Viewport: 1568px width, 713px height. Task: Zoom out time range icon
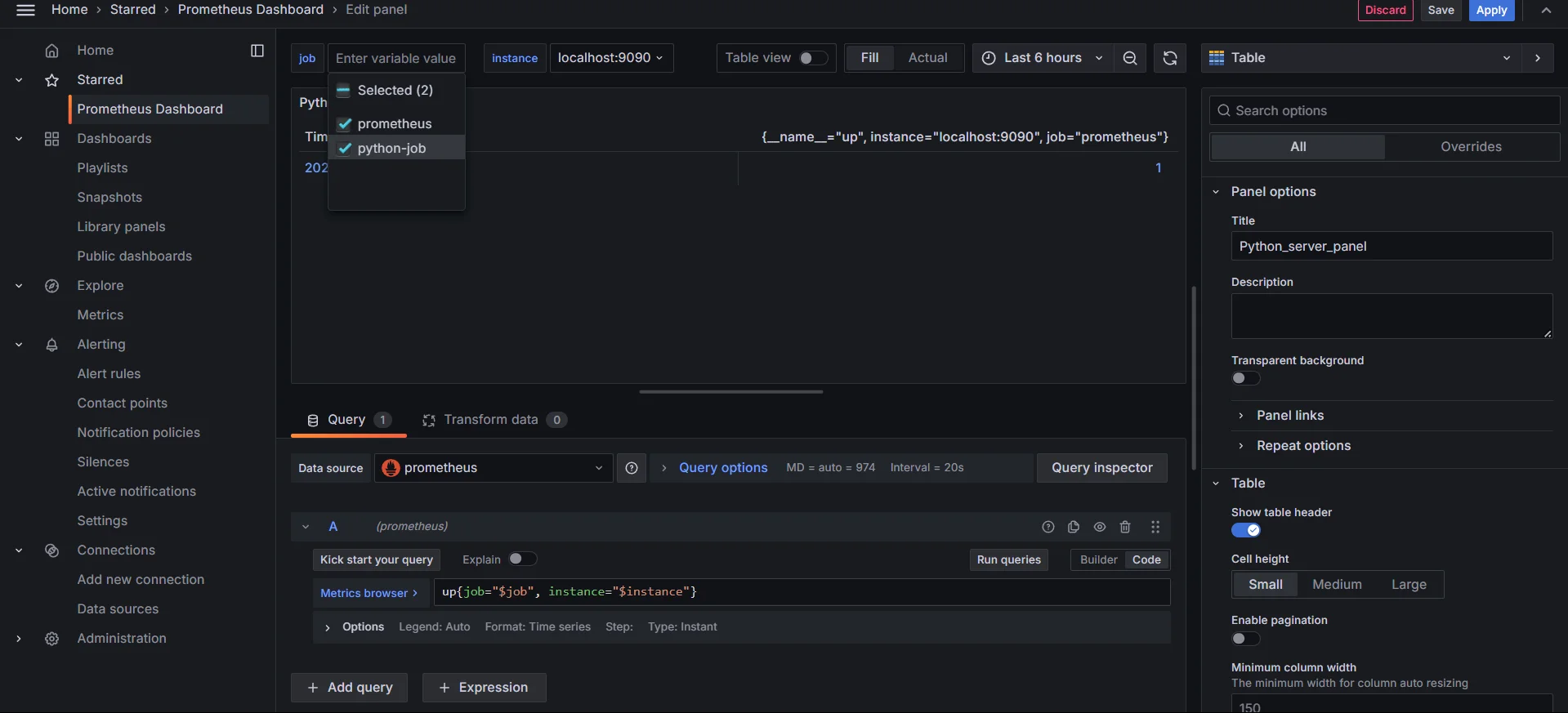1130,58
